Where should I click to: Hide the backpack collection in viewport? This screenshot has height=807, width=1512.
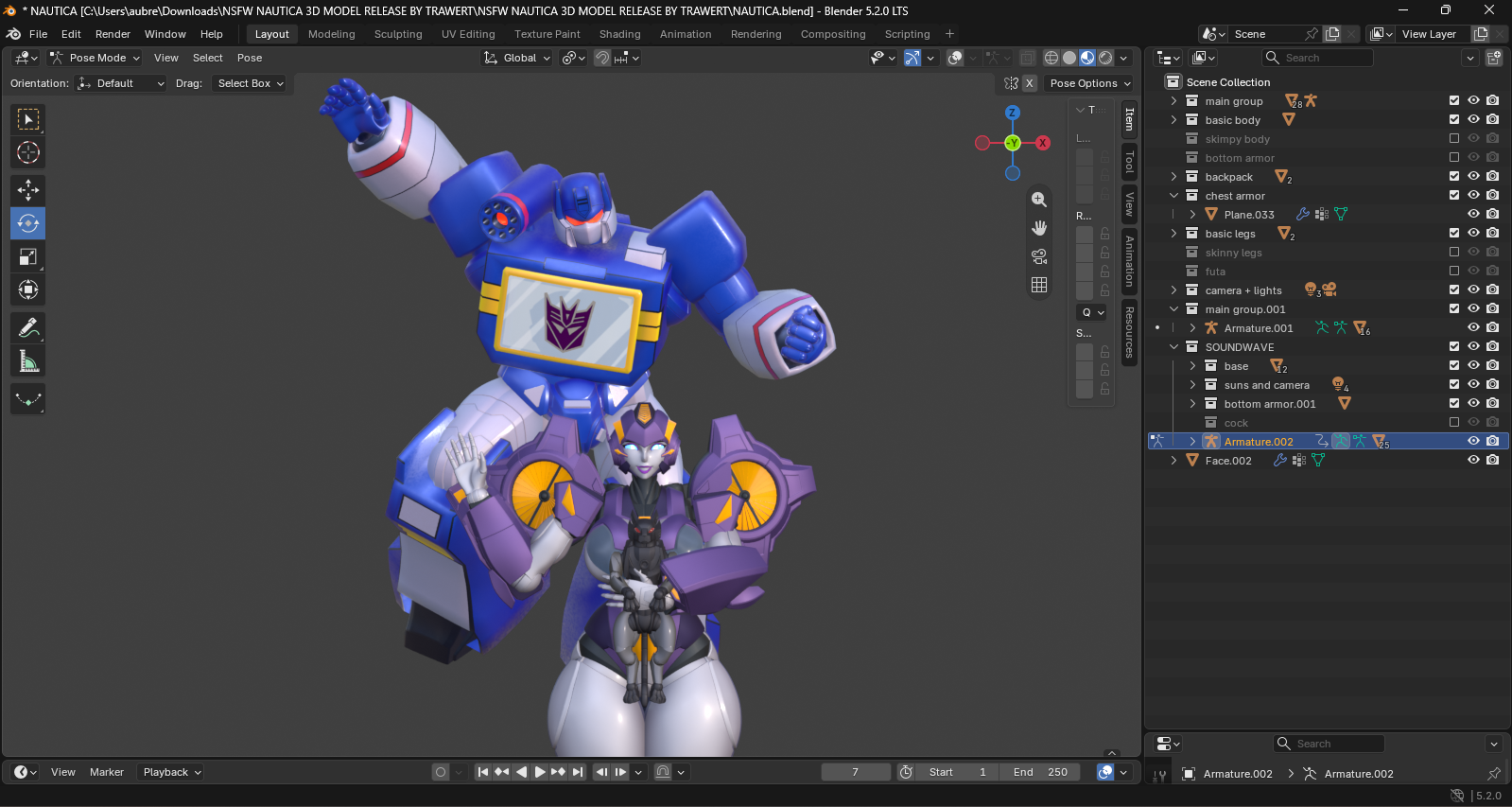[x=1473, y=177]
